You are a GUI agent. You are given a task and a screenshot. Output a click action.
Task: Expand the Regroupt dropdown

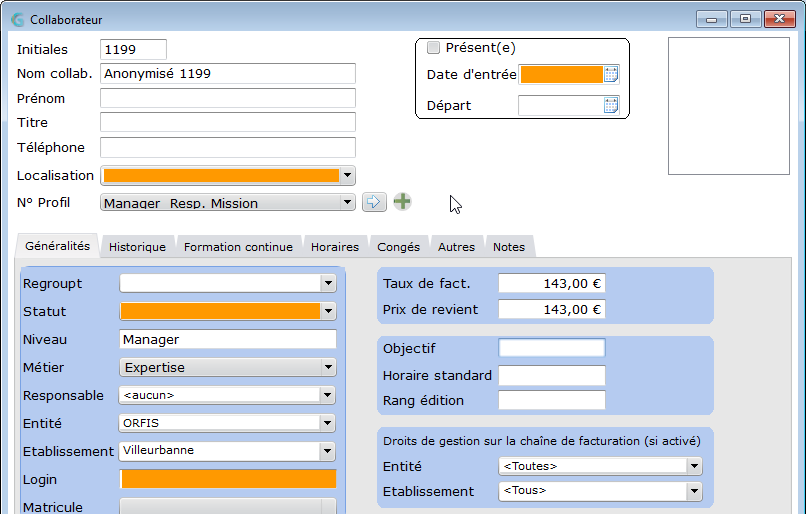(328, 283)
